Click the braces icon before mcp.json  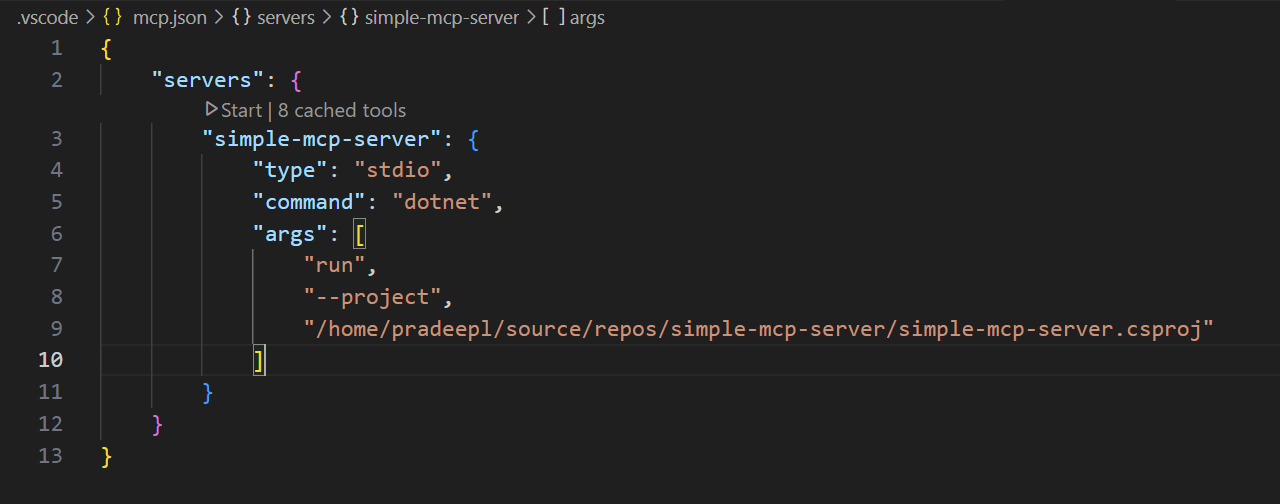point(113,18)
